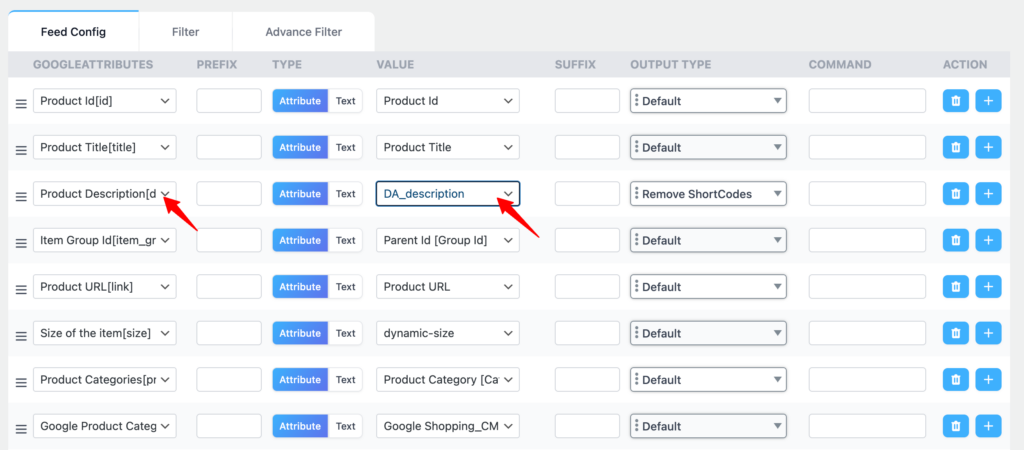
Task: Switch Product URL row type to Text
Action: [x=345, y=287]
